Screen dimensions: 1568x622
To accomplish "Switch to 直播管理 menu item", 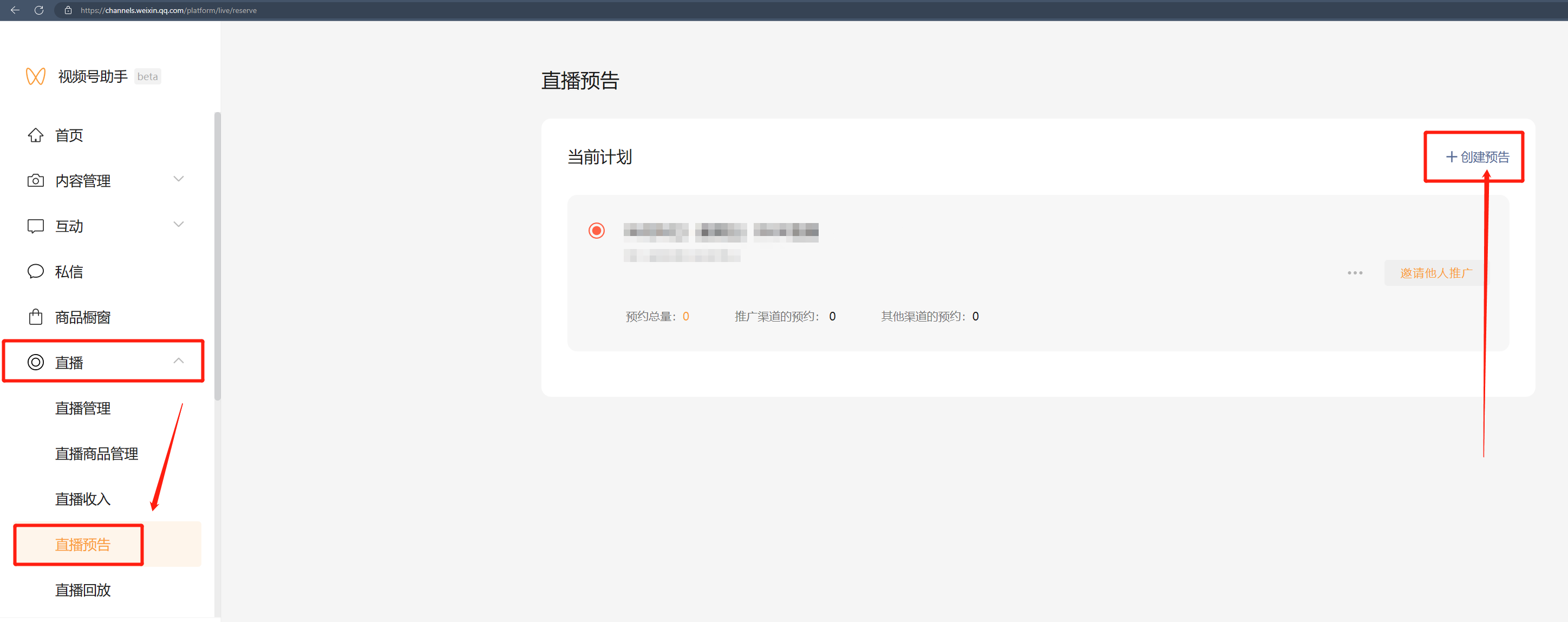I will pos(83,408).
